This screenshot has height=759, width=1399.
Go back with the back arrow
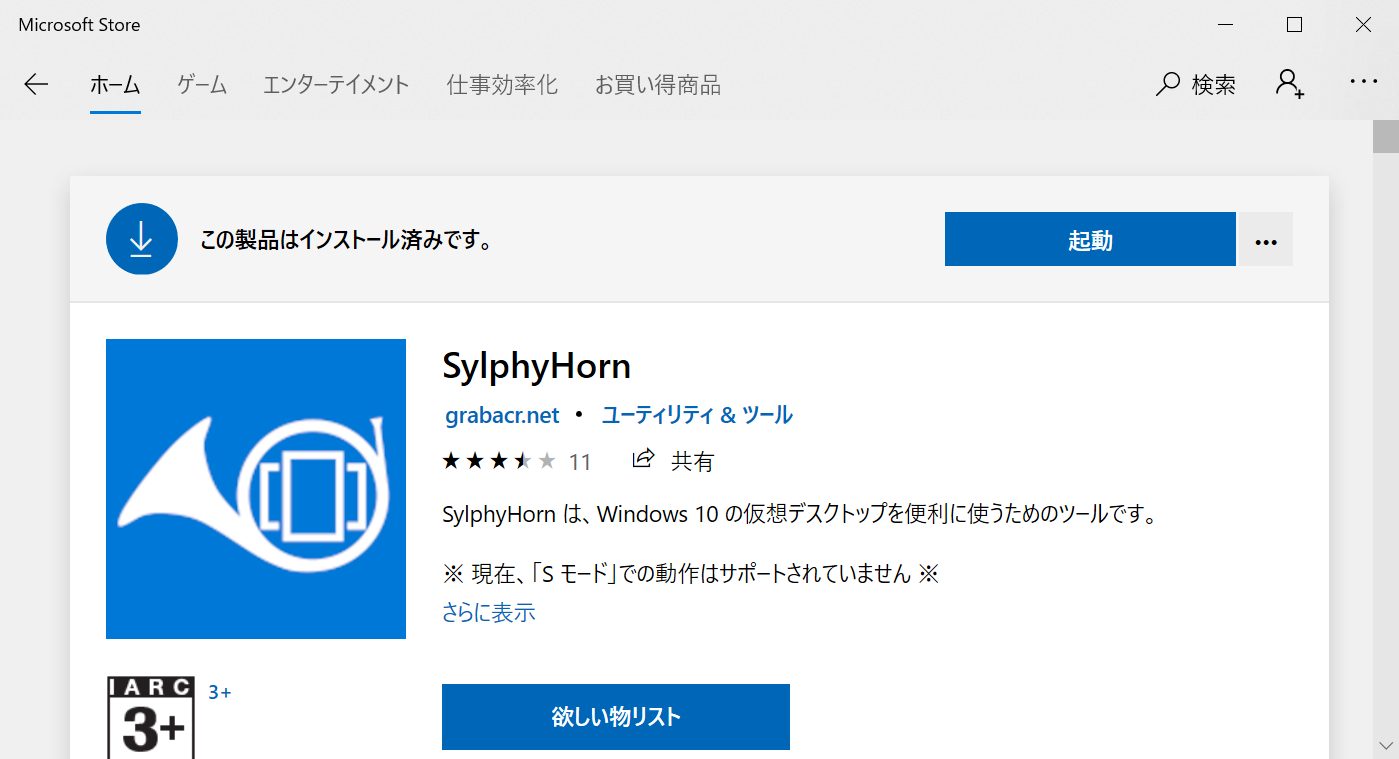(36, 84)
